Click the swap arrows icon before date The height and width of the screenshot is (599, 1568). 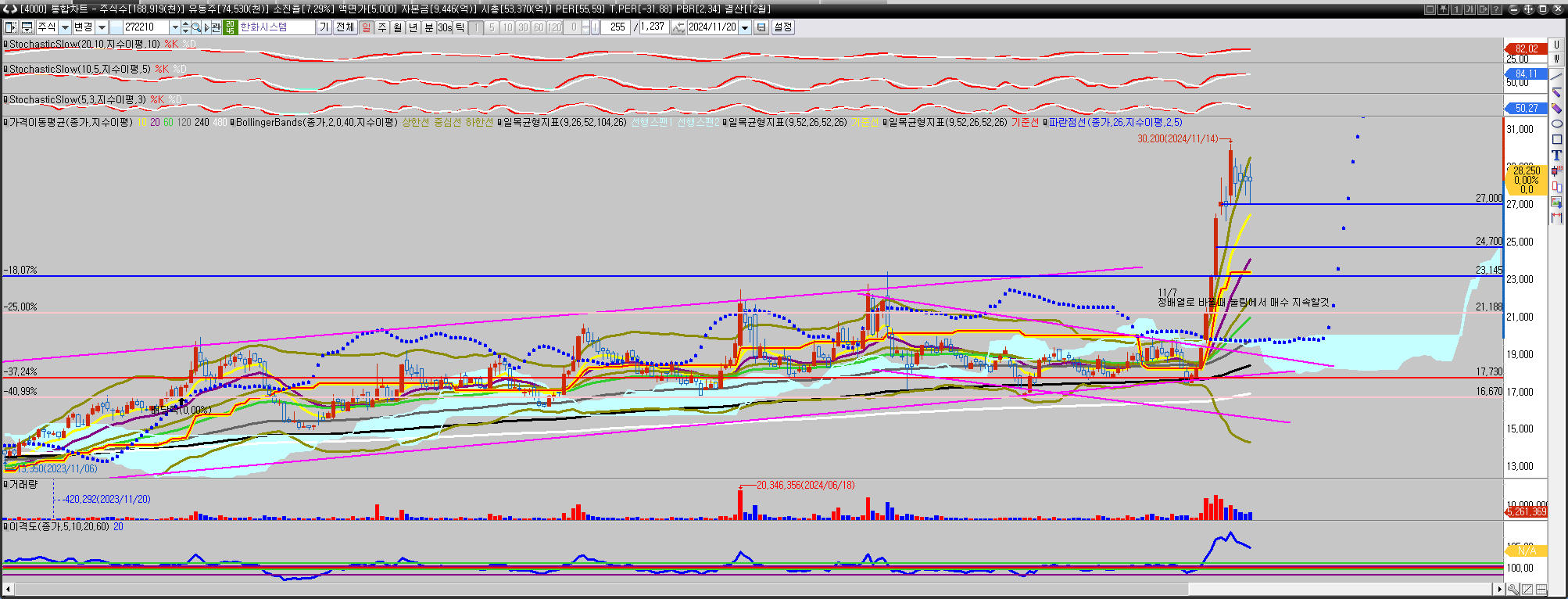pos(678,27)
